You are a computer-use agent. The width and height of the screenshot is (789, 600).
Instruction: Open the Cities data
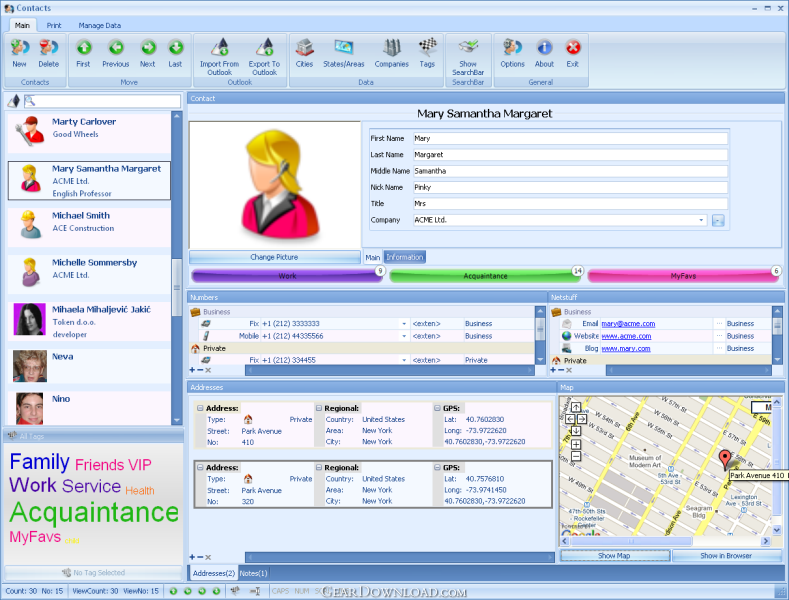(304, 53)
